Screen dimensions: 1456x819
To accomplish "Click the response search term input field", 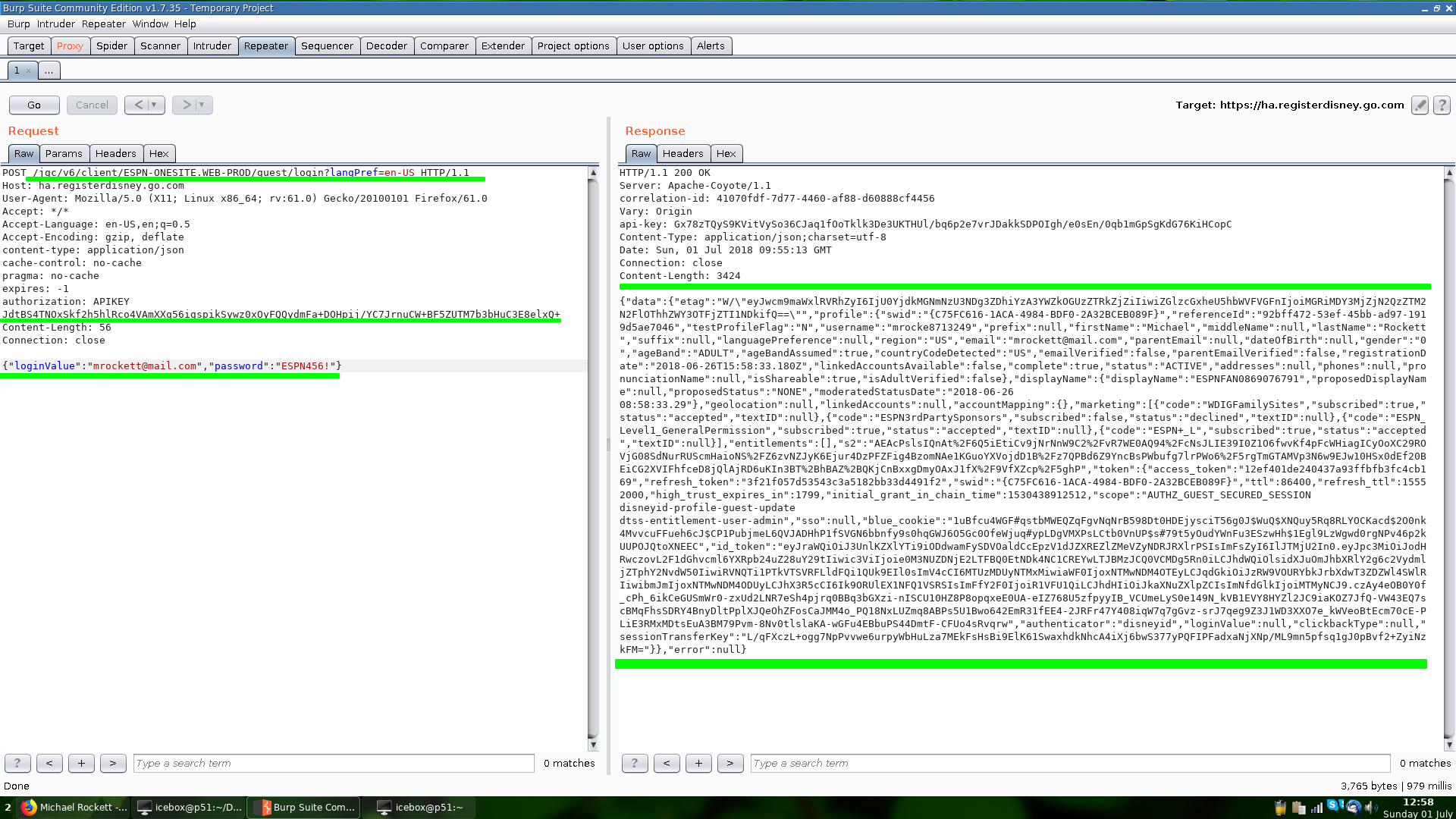I will click(1069, 763).
